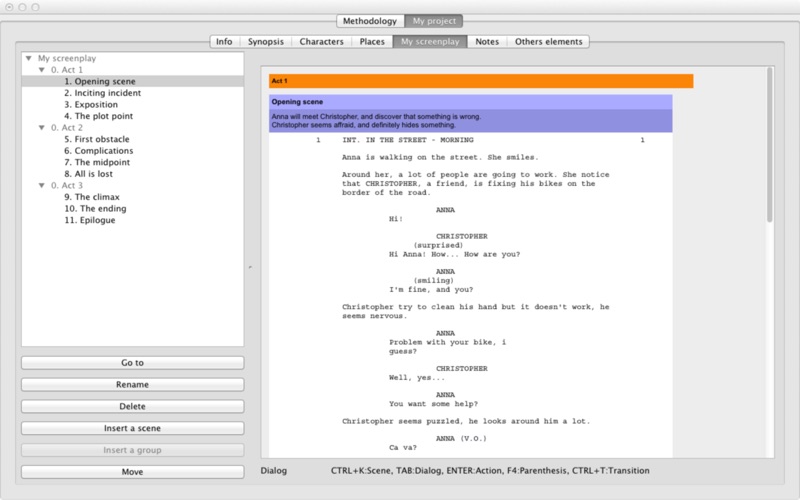Select scene 5. First obstacle
This screenshot has width=800, height=500.
tap(97, 139)
